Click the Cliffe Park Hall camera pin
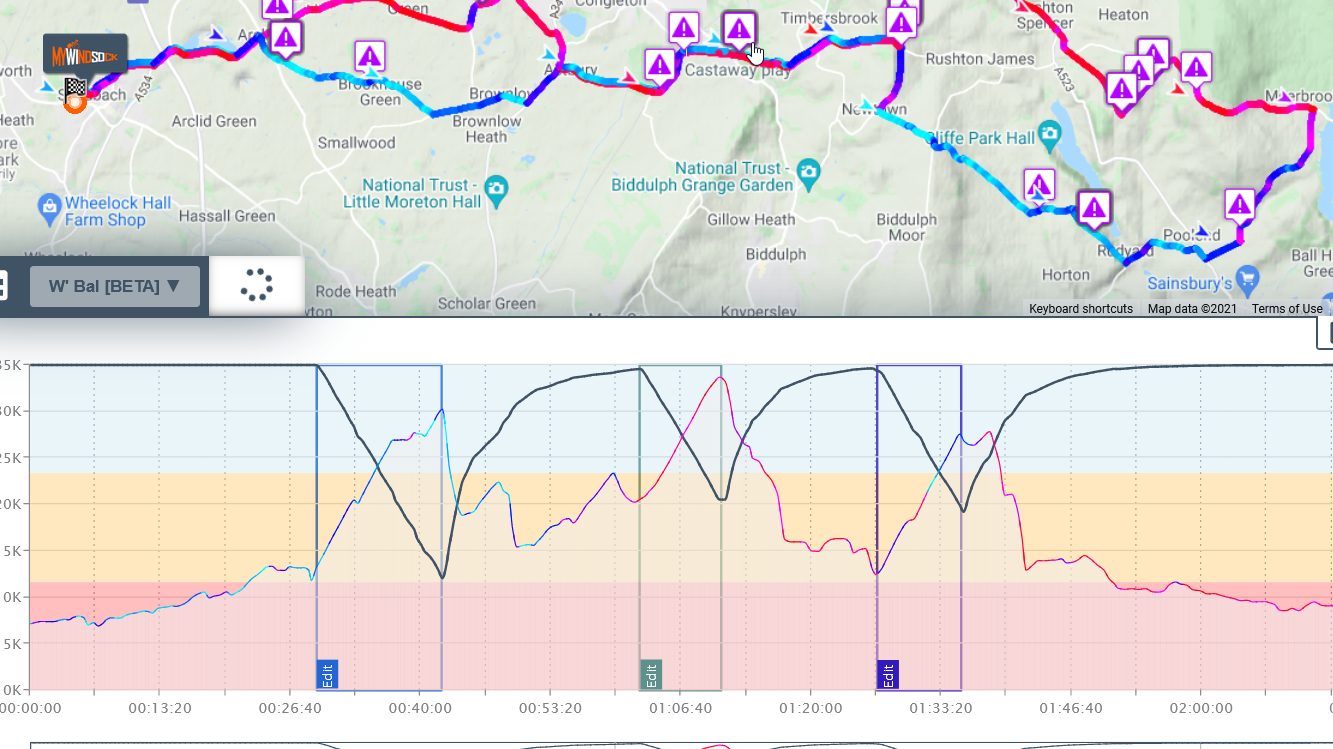 (x=1049, y=132)
